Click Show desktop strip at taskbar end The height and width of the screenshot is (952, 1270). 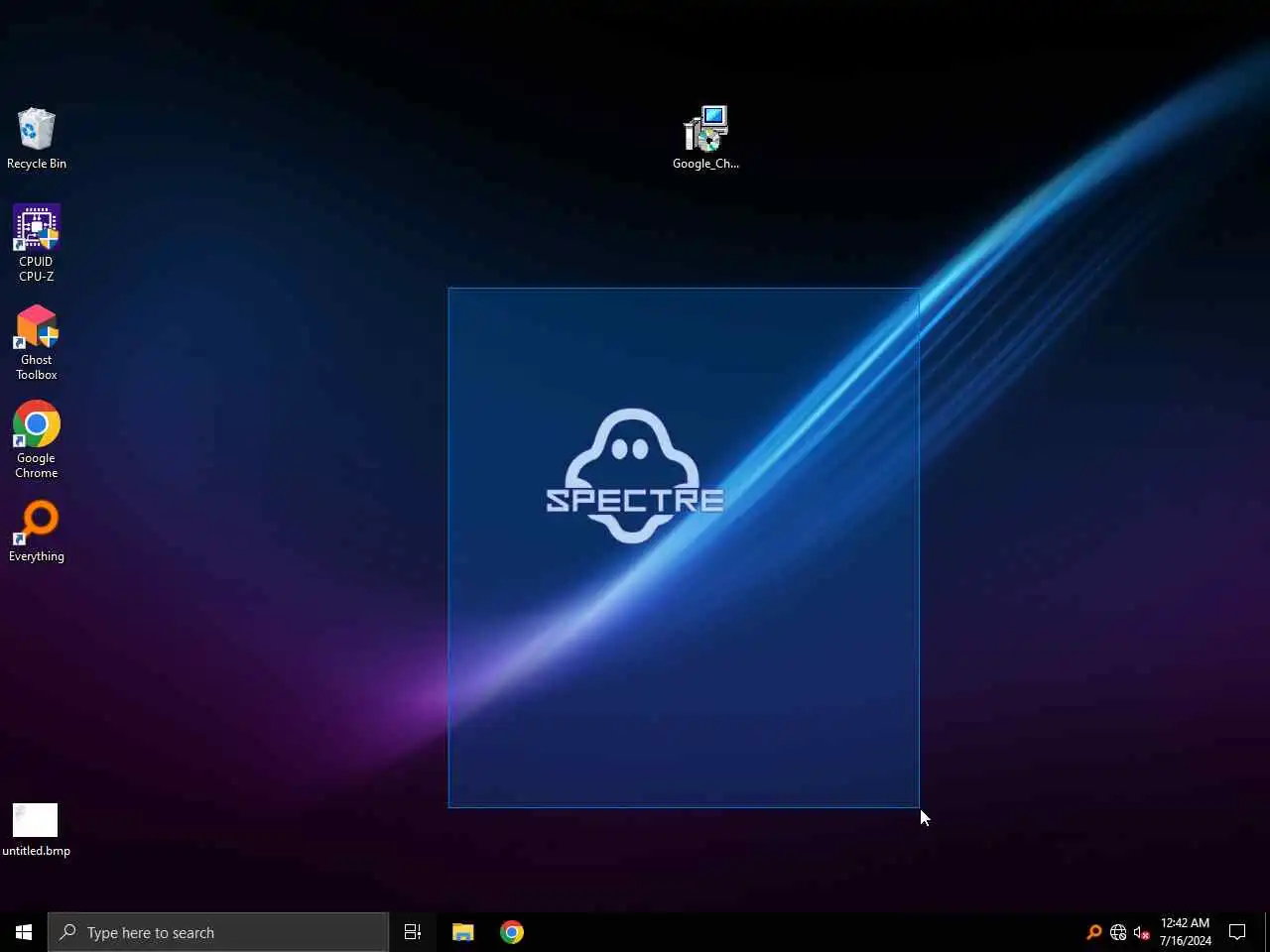coord(1266,932)
